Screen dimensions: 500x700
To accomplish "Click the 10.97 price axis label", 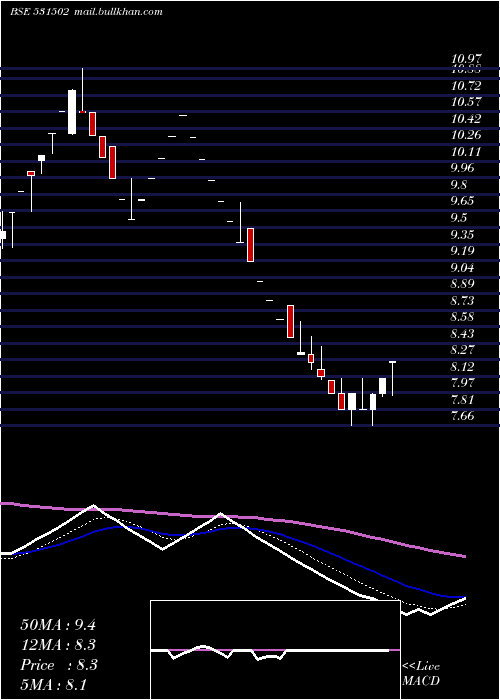I will point(466,59).
